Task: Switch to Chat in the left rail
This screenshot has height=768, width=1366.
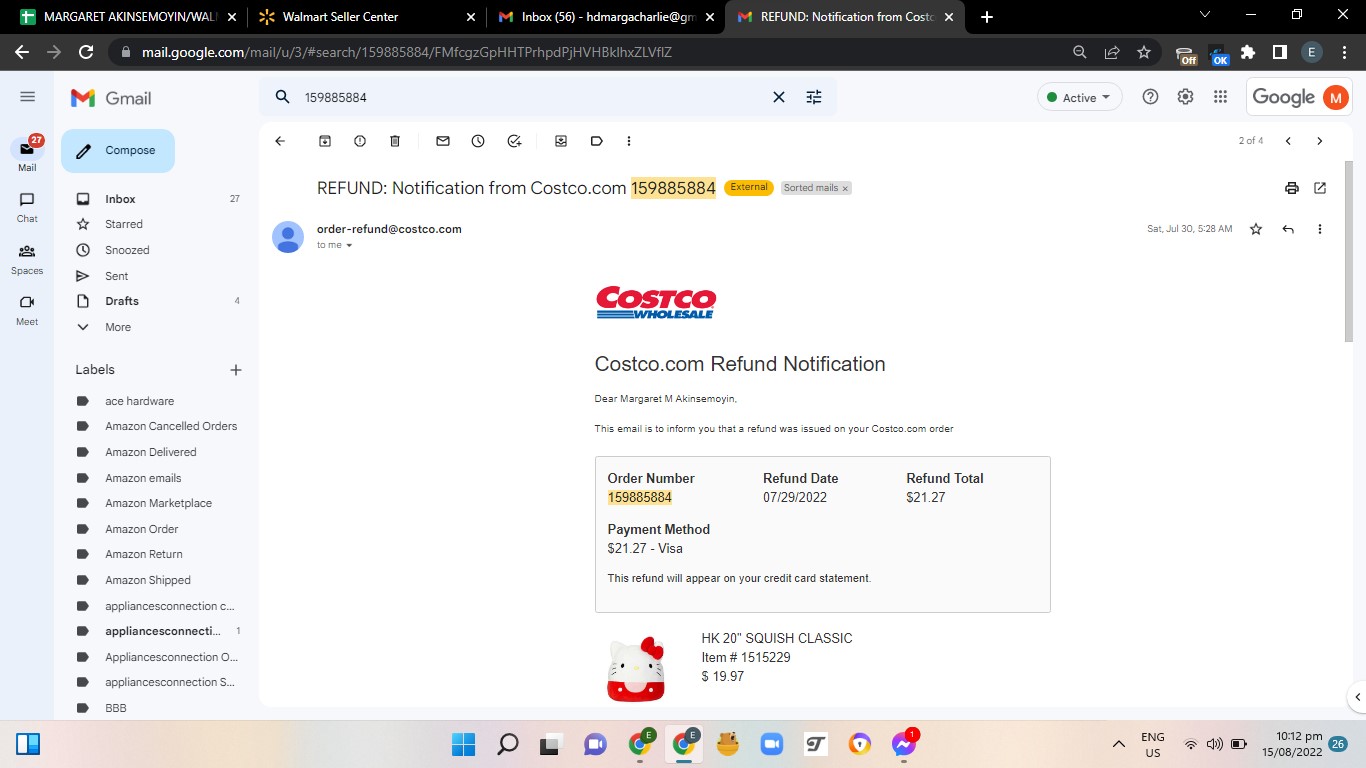Action: pyautogui.click(x=27, y=207)
